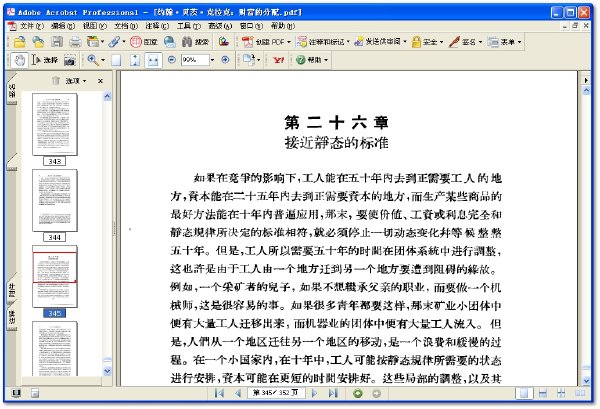Click the zoom percentage 90% field
Viewport: 600px width, 409px height.
195,60
